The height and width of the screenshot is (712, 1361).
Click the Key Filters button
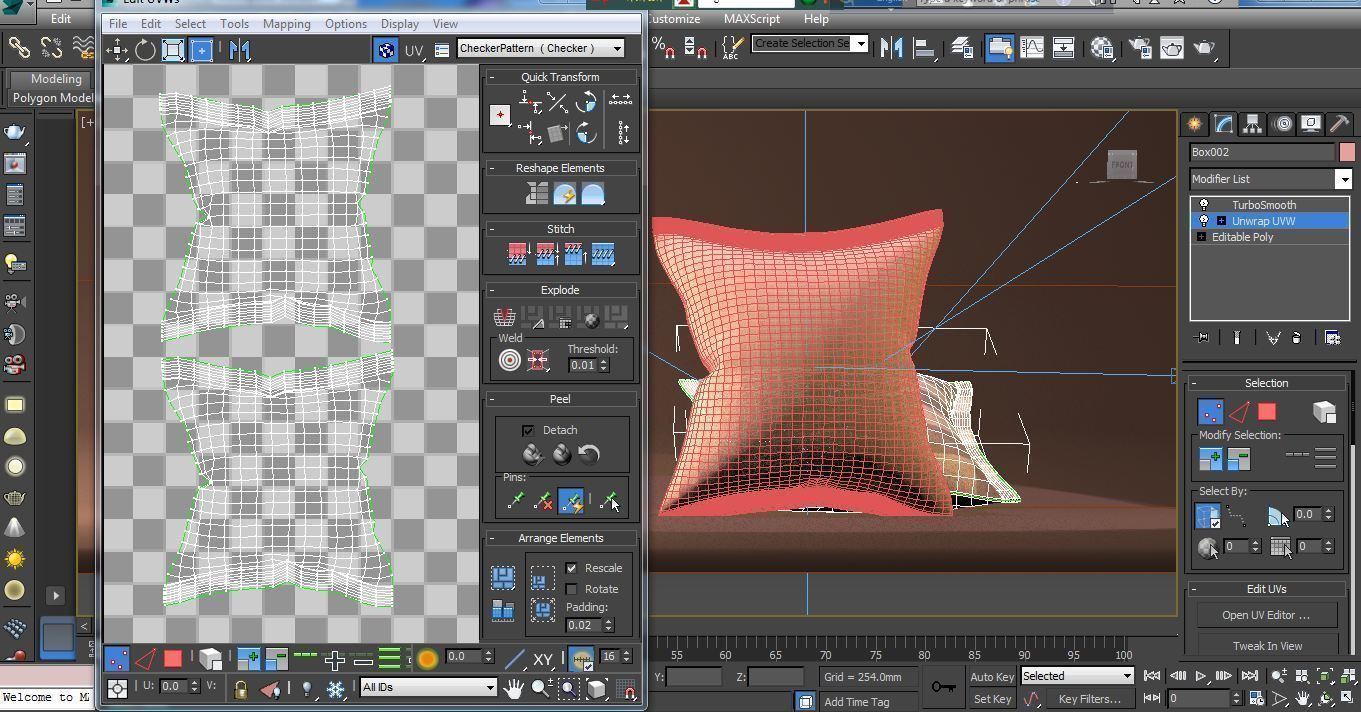1089,699
